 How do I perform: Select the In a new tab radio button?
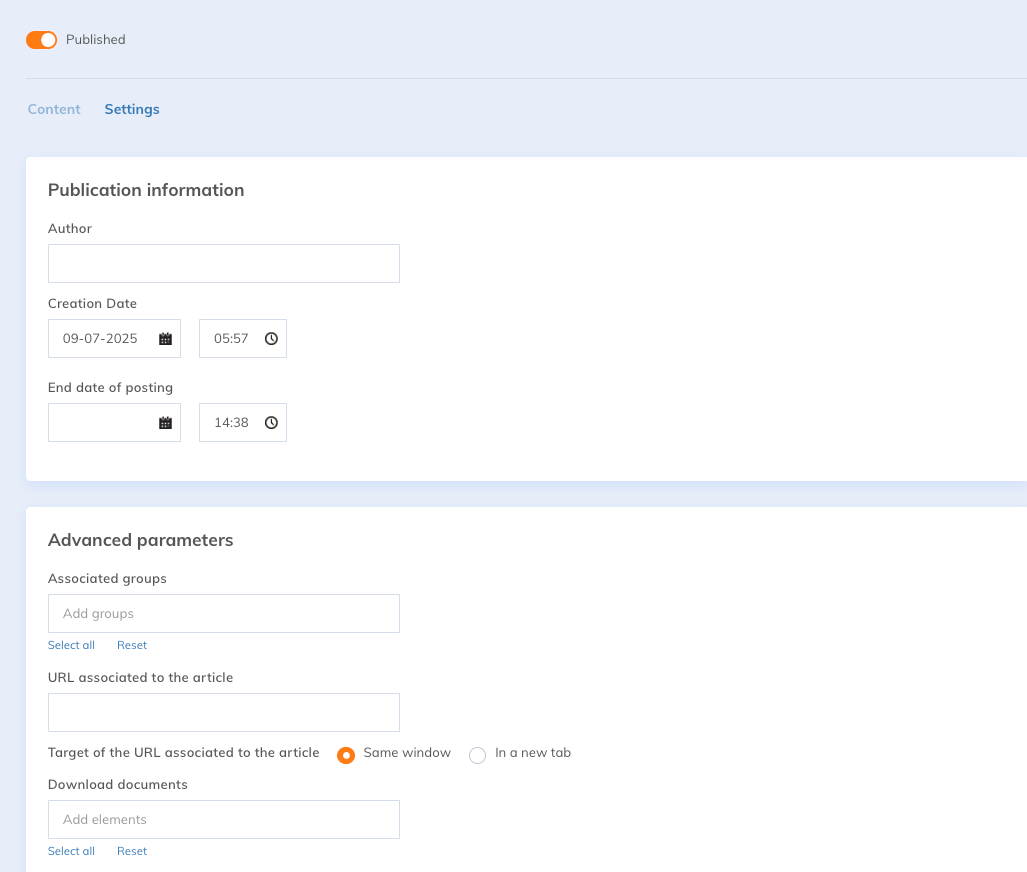coord(477,755)
